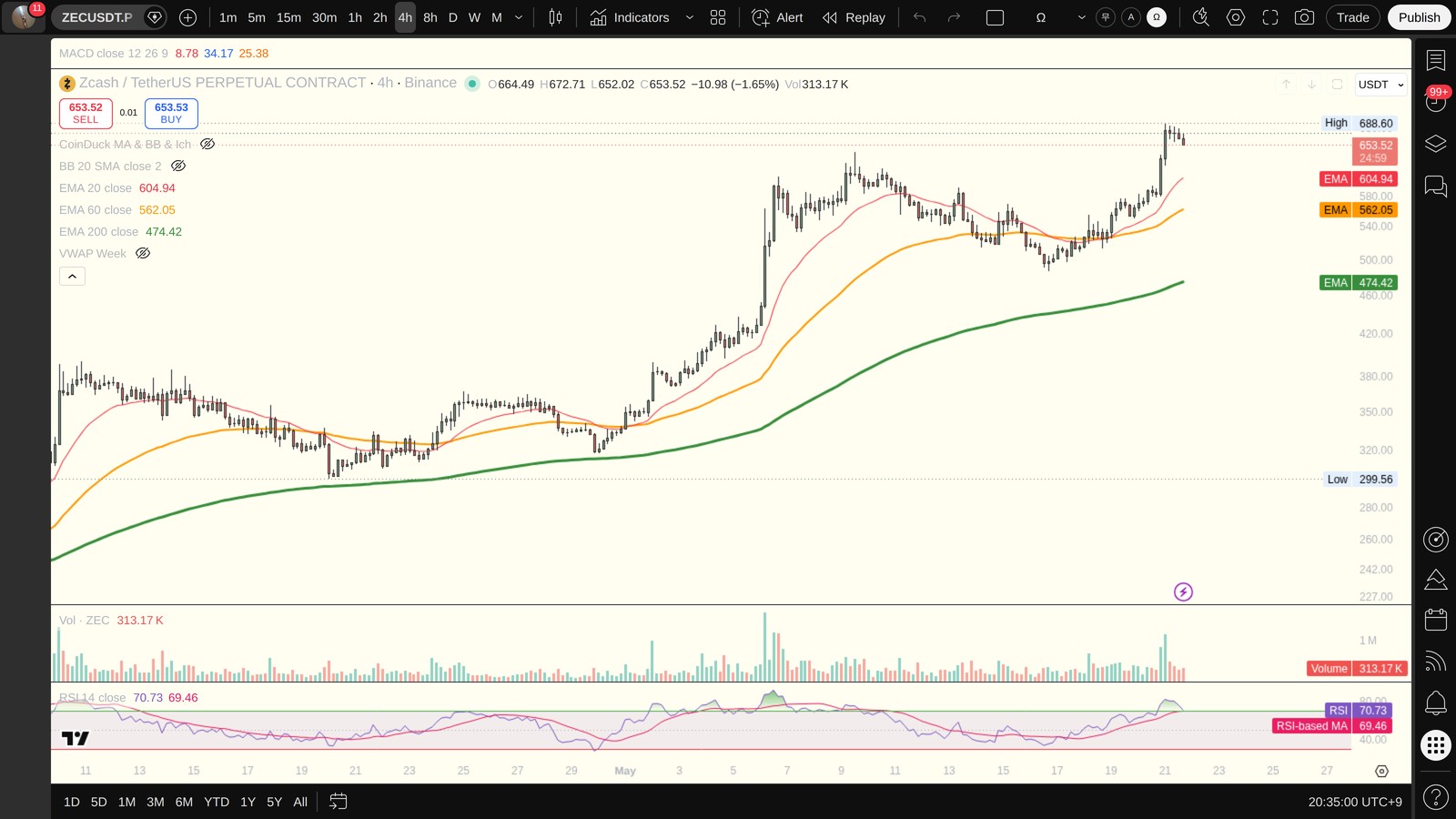Image resolution: width=1456 pixels, height=819 pixels.
Task: Open indicator templates grid icon
Action: click(x=718, y=17)
